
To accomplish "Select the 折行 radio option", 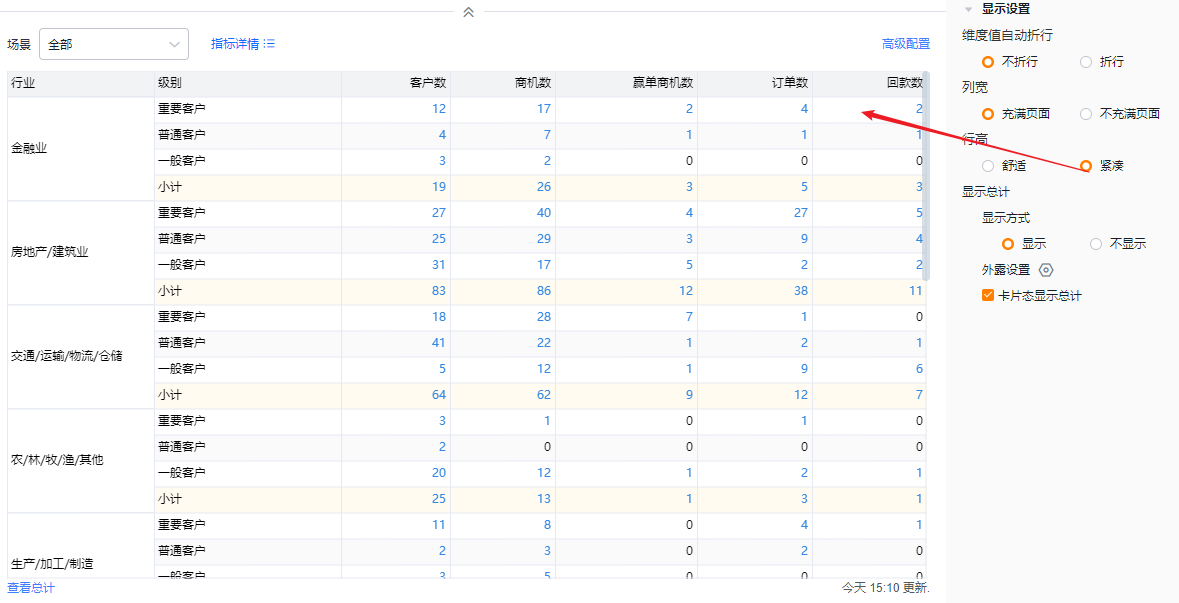I will (x=1086, y=62).
